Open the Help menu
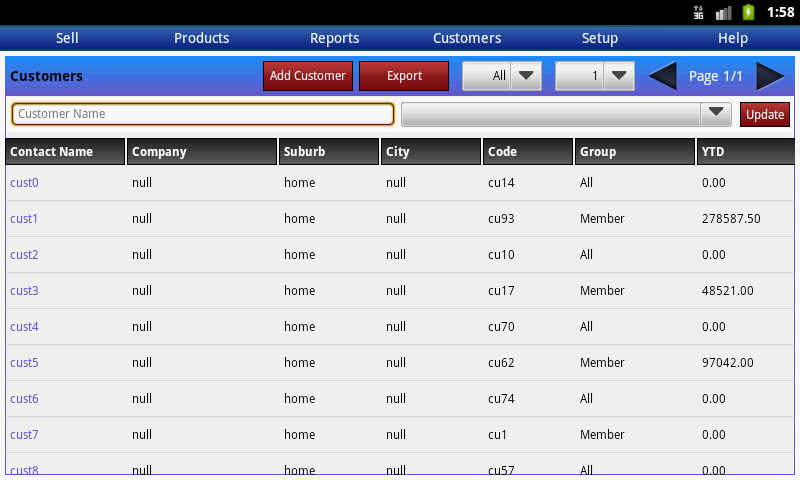This screenshot has height=480, width=800. [x=733, y=38]
